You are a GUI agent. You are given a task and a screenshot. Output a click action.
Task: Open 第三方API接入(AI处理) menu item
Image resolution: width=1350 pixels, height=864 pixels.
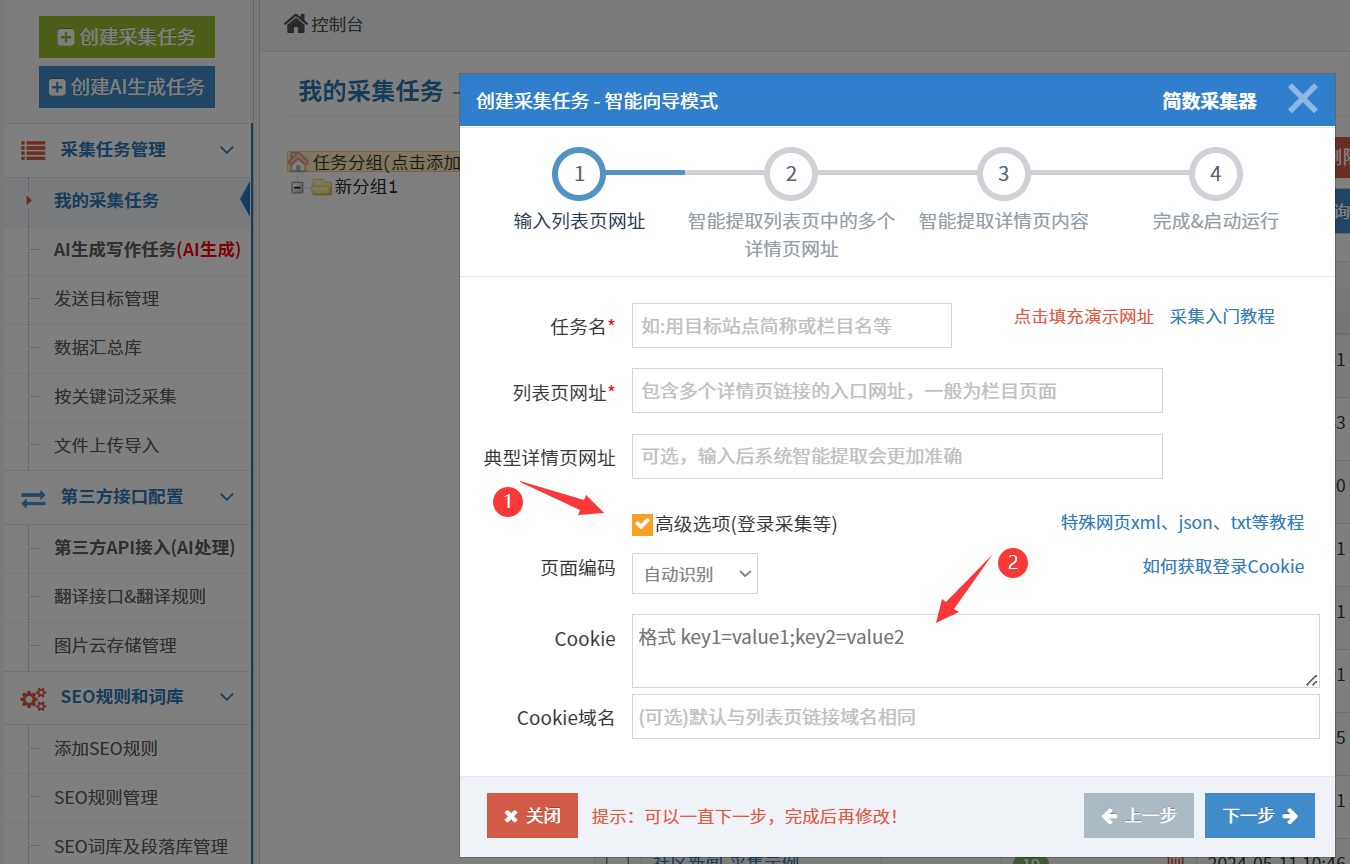[x=144, y=548]
